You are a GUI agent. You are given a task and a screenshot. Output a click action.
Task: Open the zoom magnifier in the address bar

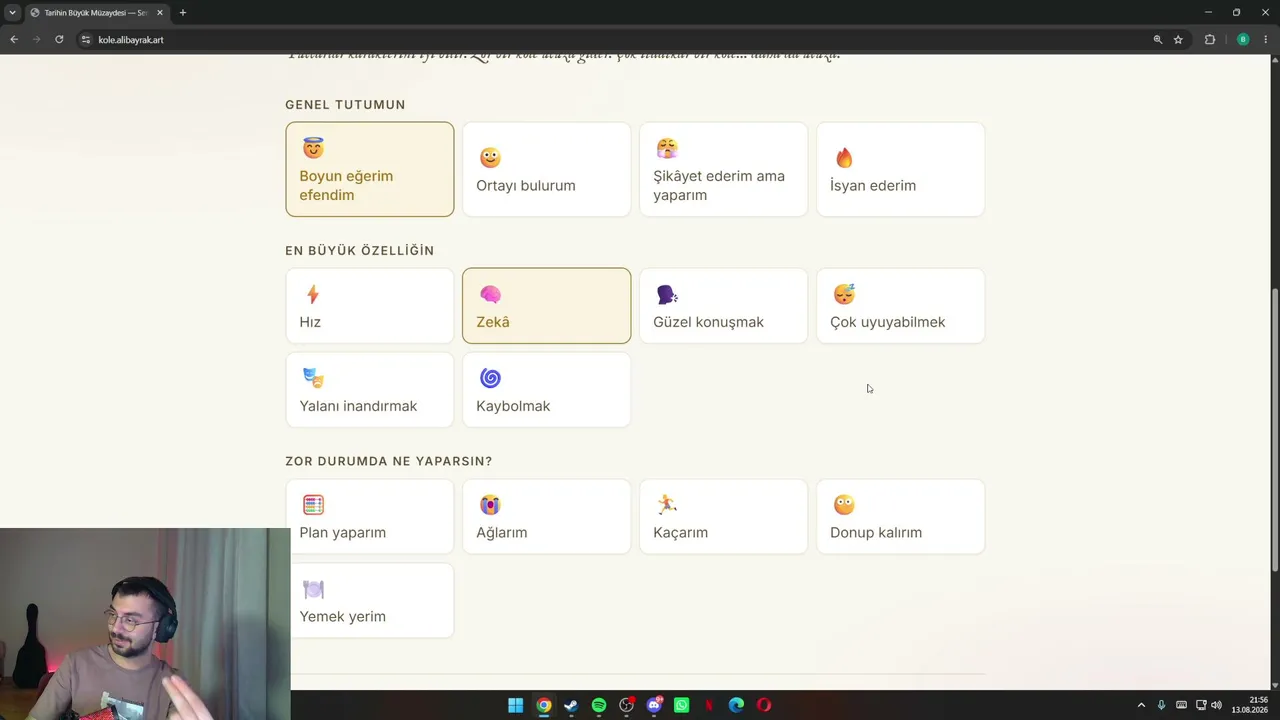[1157, 39]
